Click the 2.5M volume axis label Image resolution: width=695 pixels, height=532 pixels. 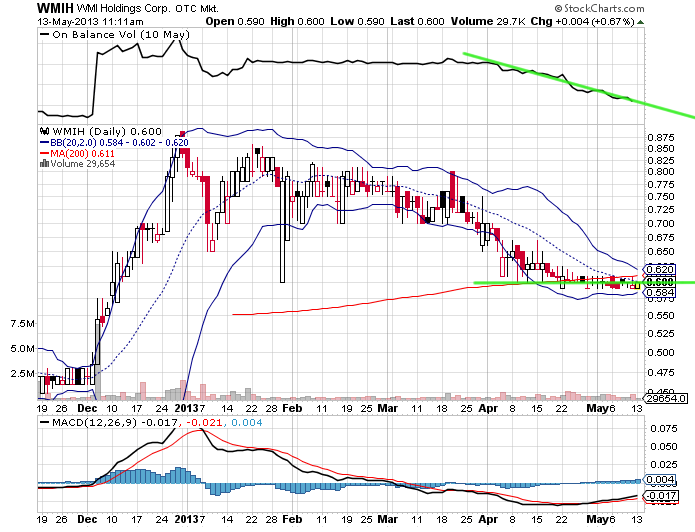22,374
